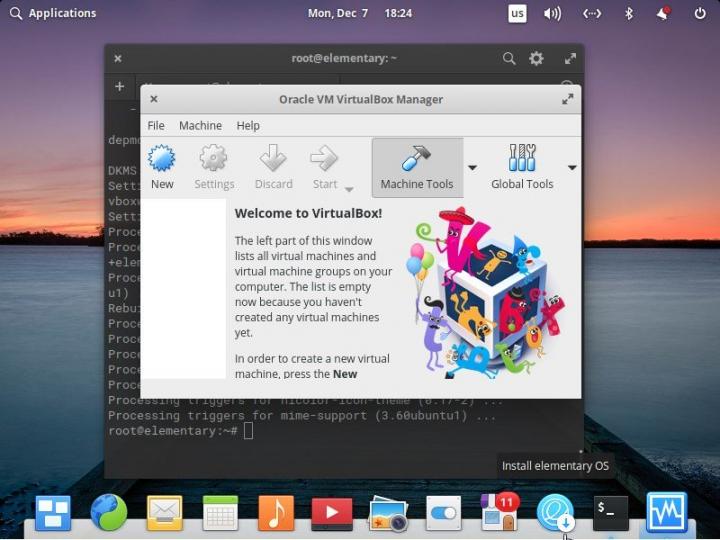Add a new terminal tab with plus
The height and width of the screenshot is (540, 720).
tap(119, 87)
